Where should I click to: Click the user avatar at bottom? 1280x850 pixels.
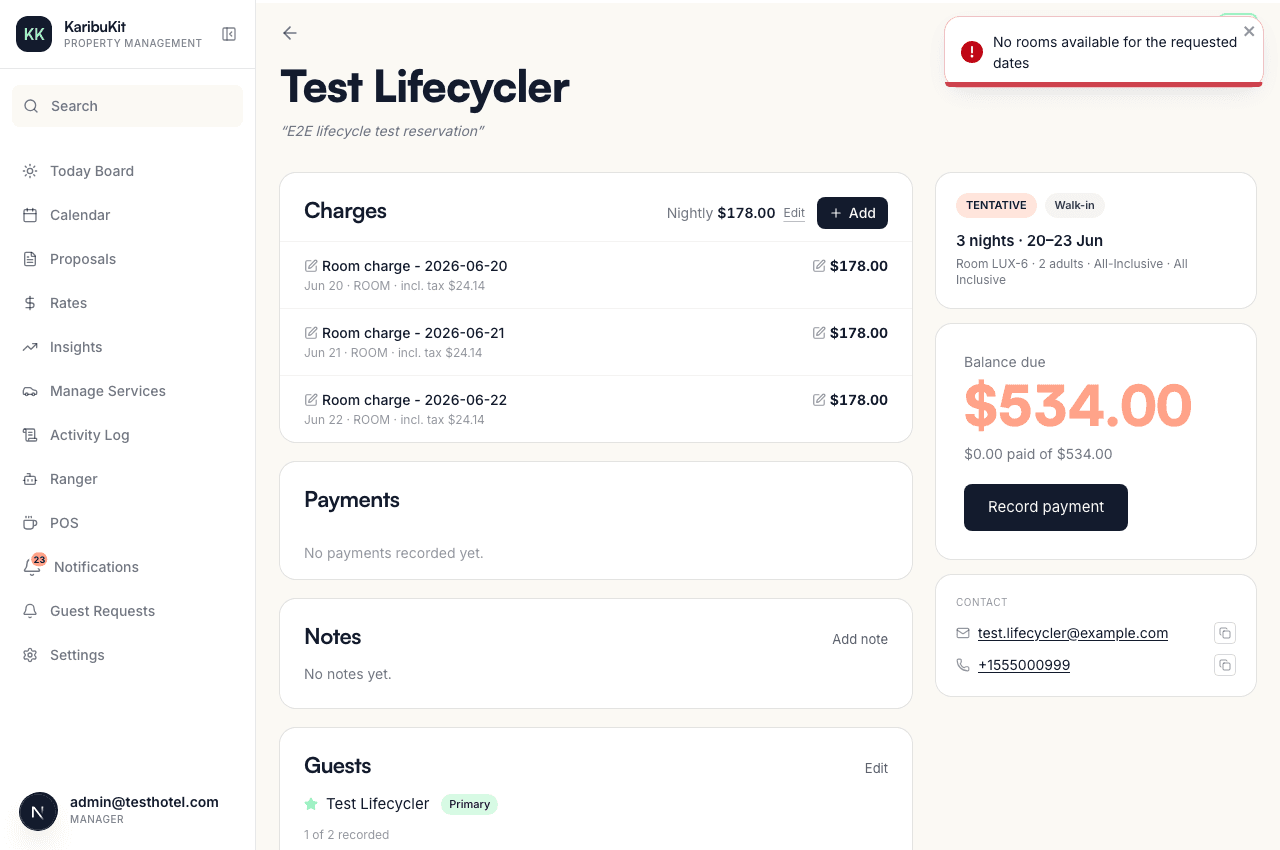click(x=38, y=811)
